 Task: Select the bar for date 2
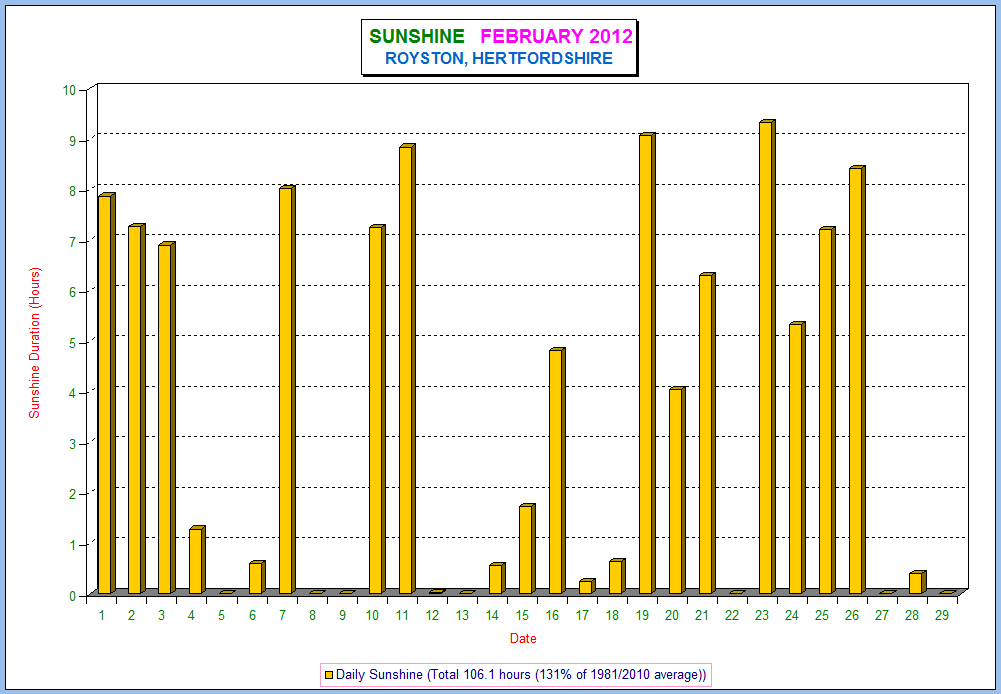click(x=137, y=409)
